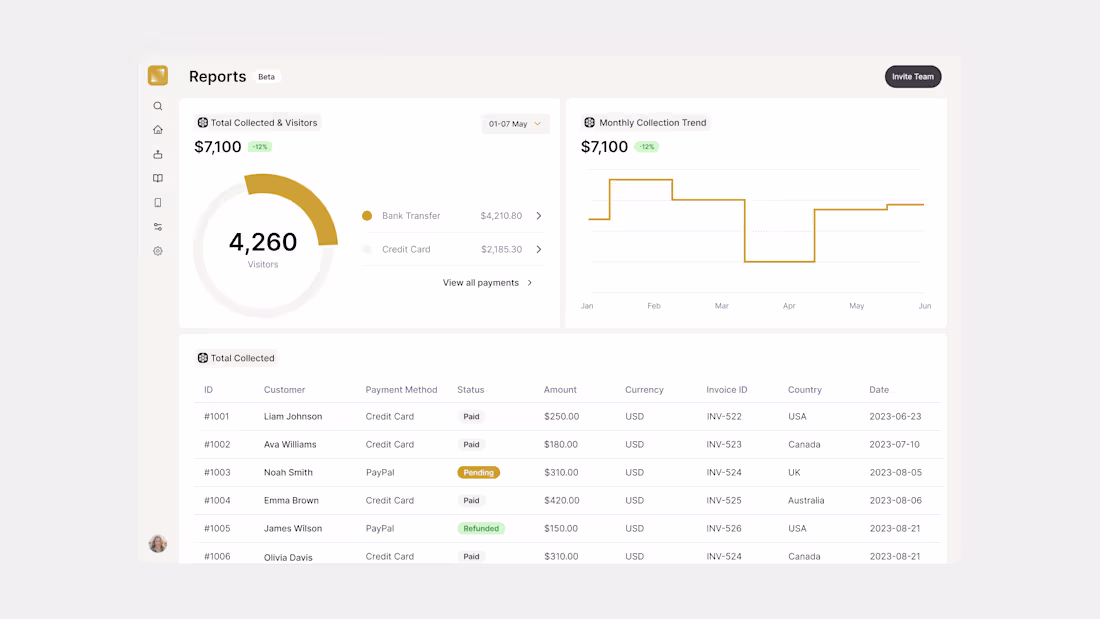Click the Total Collected & Visitors panel icon
The image size is (1100, 619).
coord(200,122)
